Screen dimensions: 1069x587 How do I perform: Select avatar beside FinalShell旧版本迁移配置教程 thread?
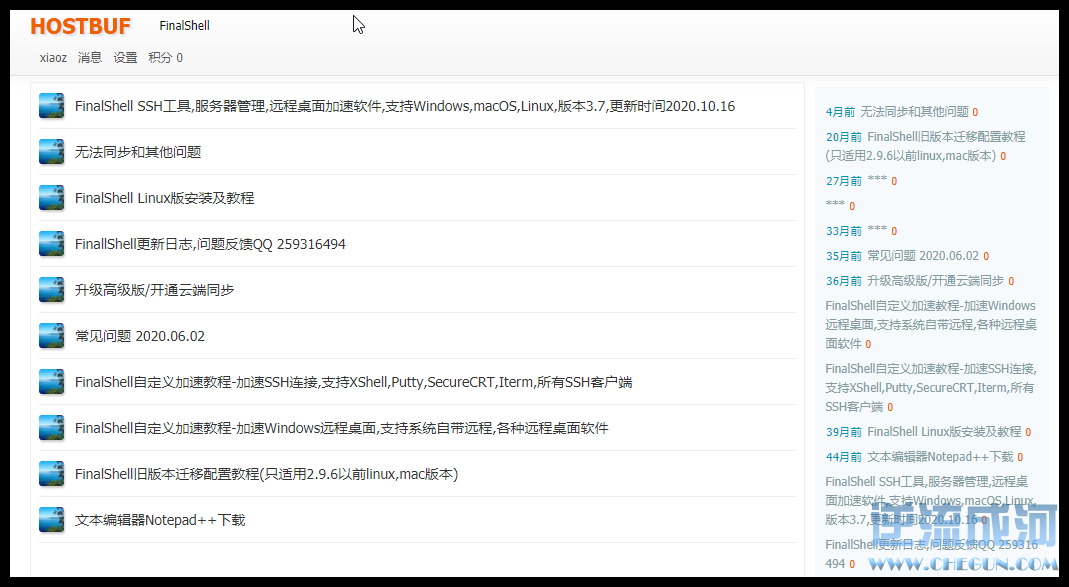pos(51,474)
